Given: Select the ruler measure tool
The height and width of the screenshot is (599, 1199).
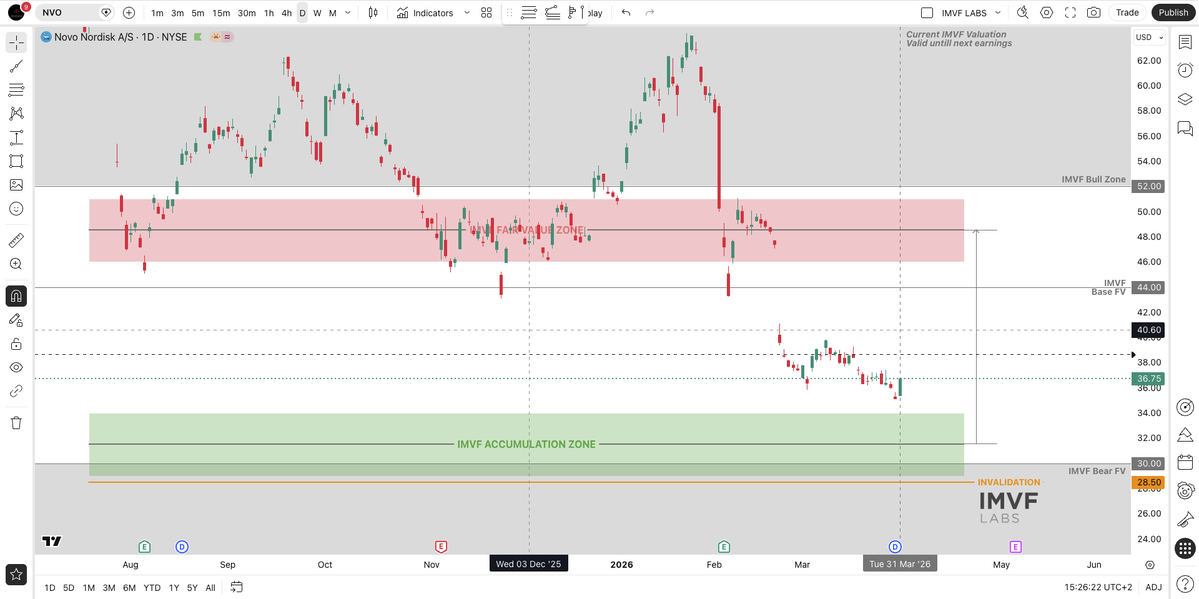Looking at the screenshot, I should 16,241.
